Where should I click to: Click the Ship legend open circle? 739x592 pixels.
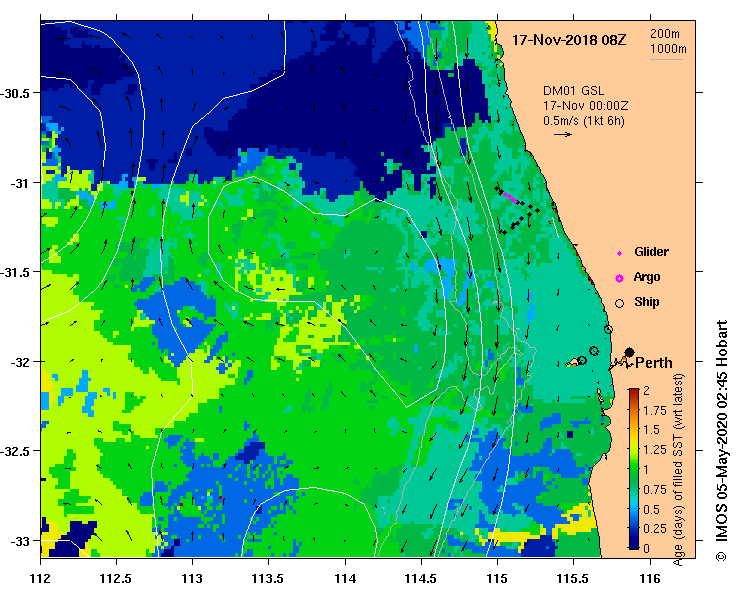pos(619,304)
